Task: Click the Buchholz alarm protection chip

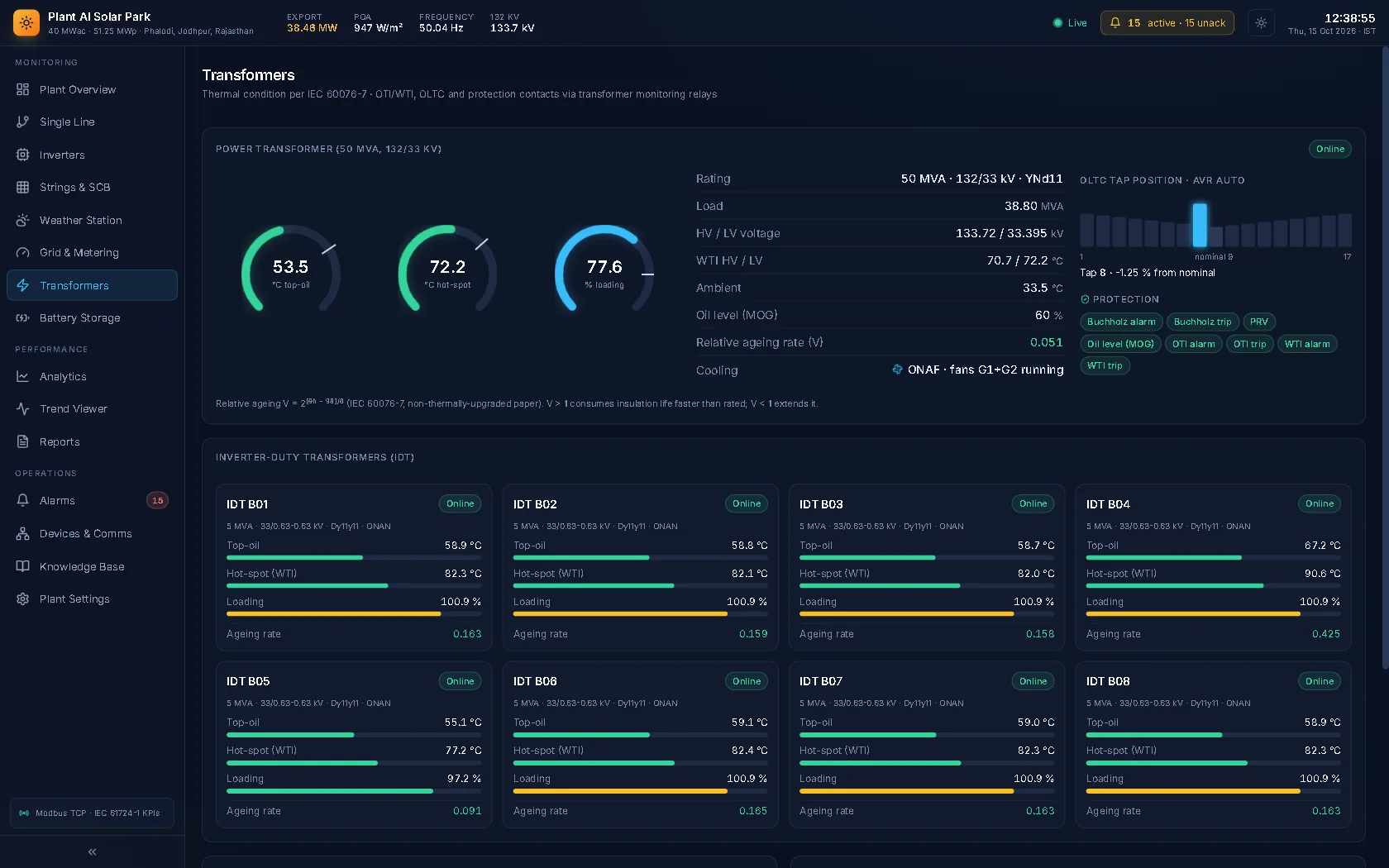Action: [1121, 322]
